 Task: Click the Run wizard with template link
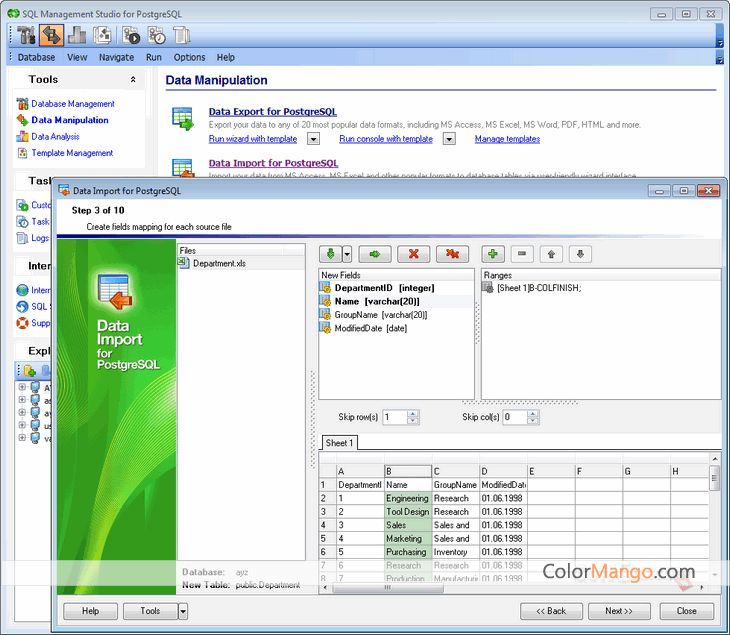tap(253, 139)
